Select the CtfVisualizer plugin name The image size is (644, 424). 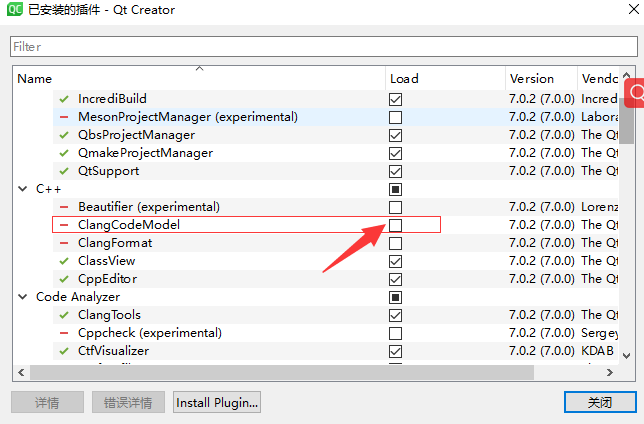coord(113,351)
